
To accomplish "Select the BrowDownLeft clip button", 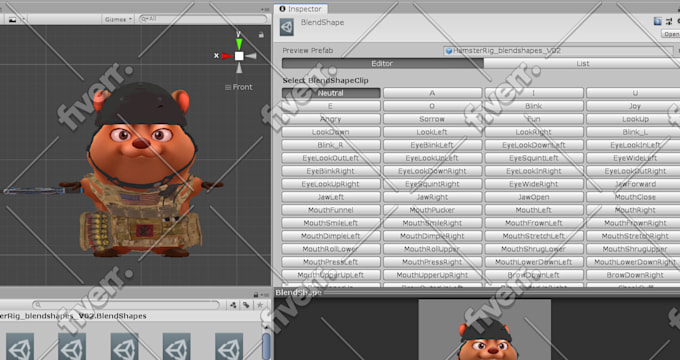I will tap(534, 275).
